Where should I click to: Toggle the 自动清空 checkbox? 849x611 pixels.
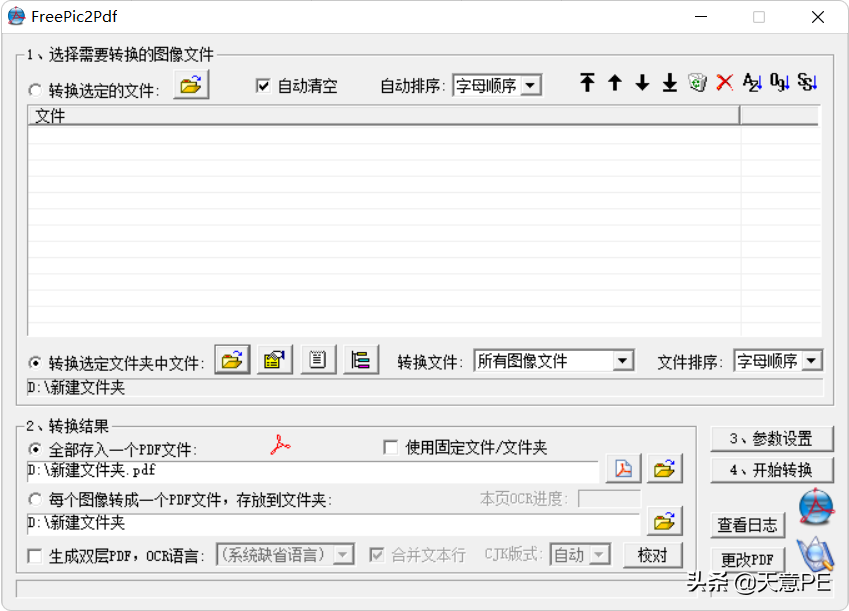263,86
